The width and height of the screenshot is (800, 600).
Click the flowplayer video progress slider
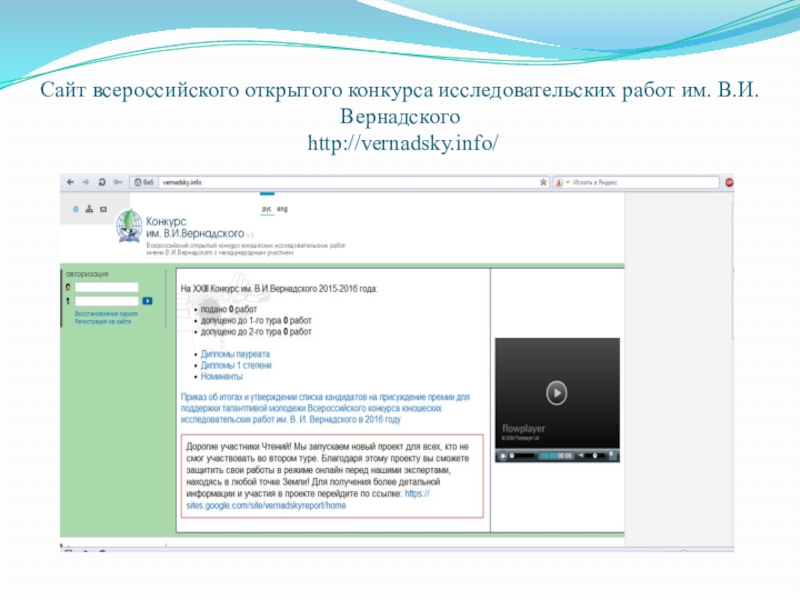(x=523, y=456)
